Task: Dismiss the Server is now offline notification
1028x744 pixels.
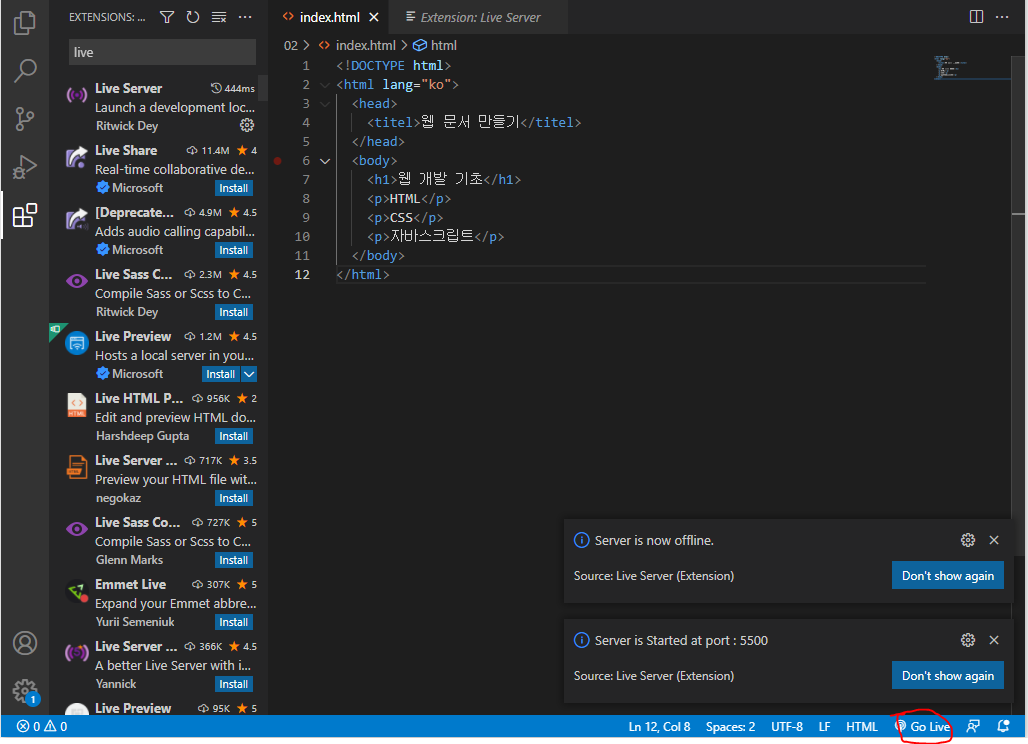Action: 994,540
